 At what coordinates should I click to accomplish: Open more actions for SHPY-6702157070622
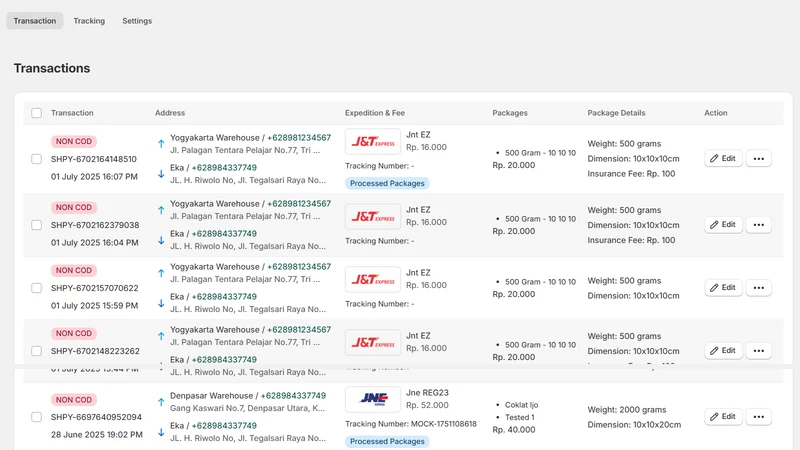pyautogui.click(x=759, y=288)
